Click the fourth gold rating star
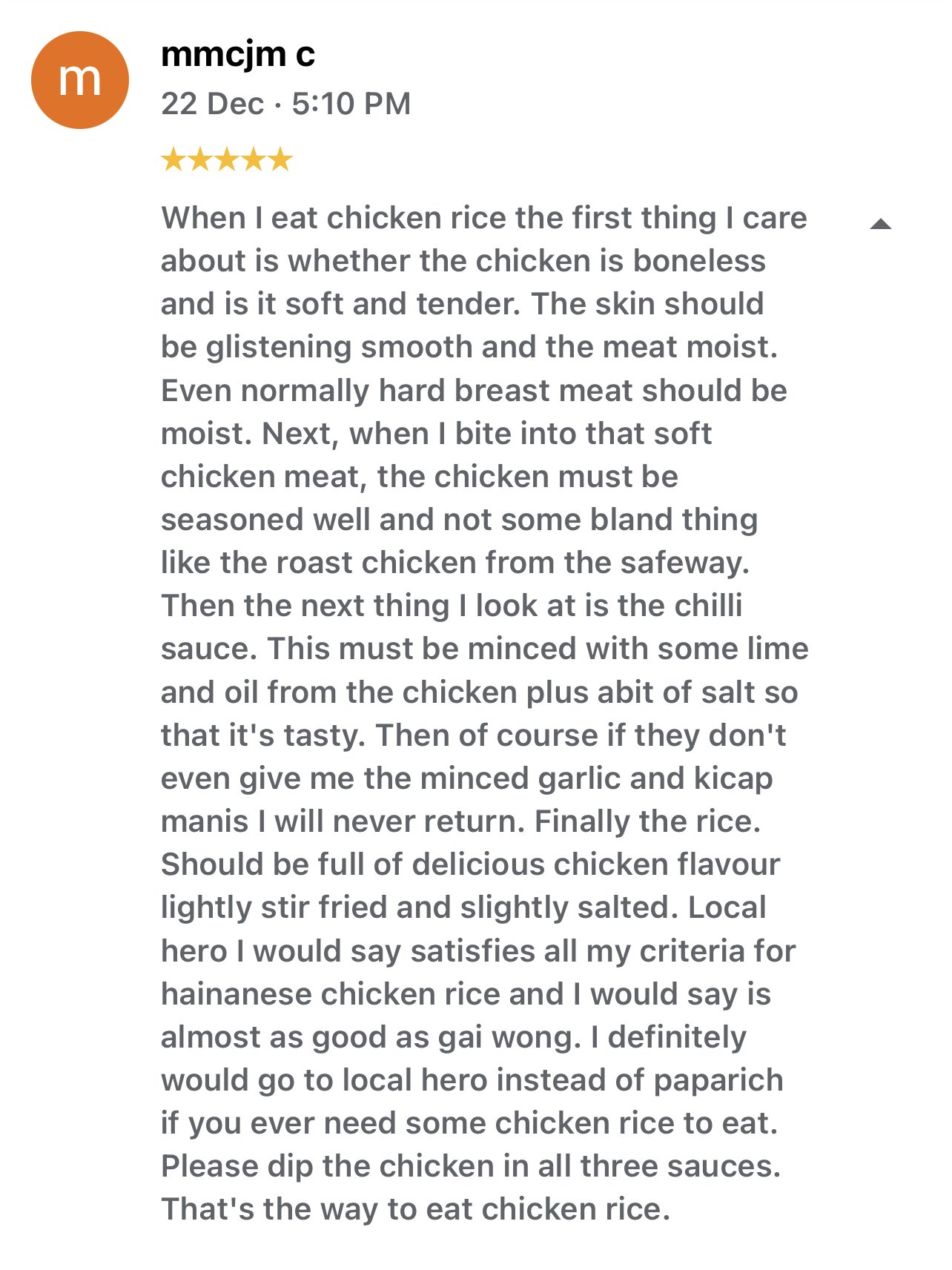Screen dimensions: 952x1270 click(x=254, y=159)
